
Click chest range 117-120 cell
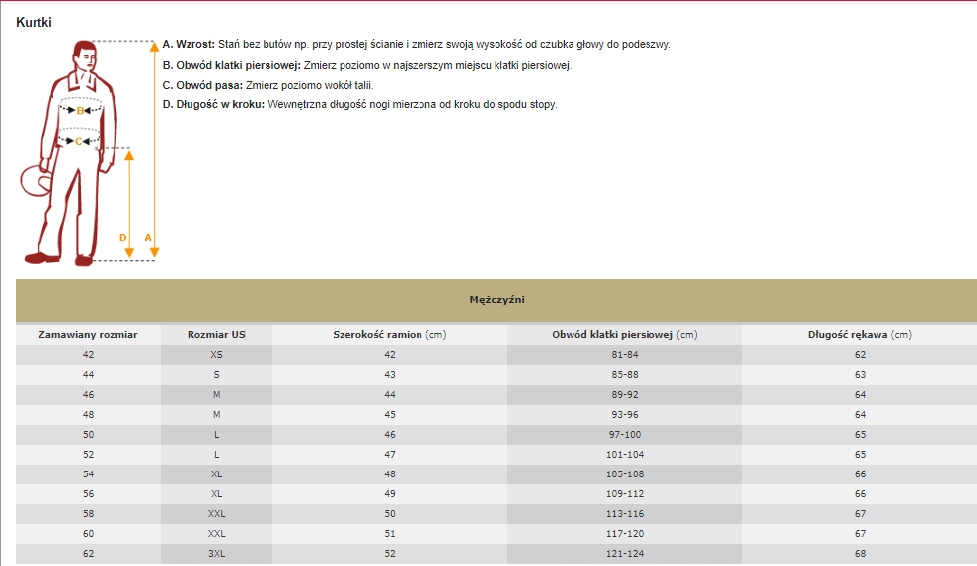[624, 534]
